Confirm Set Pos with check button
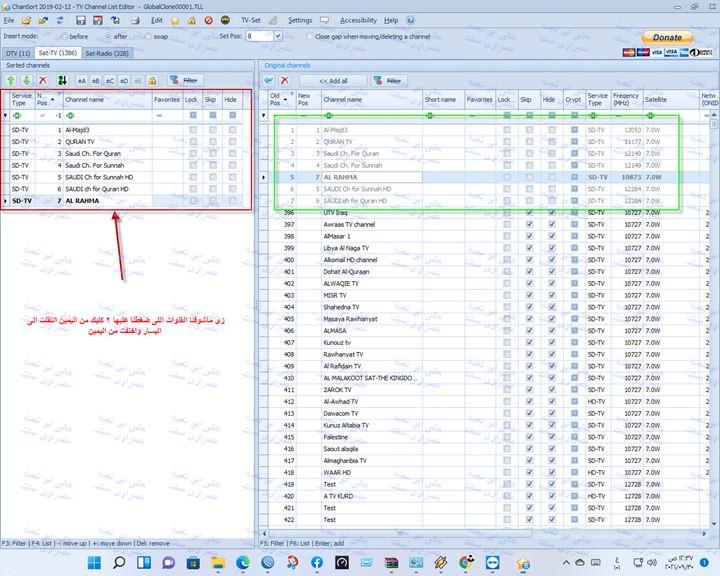Viewport: 720px width, 576px height. tap(278, 36)
